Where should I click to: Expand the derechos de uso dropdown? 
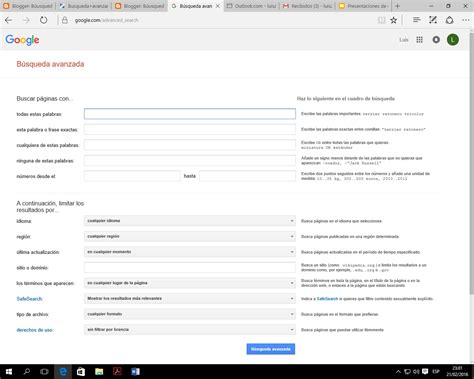[x=190, y=330]
